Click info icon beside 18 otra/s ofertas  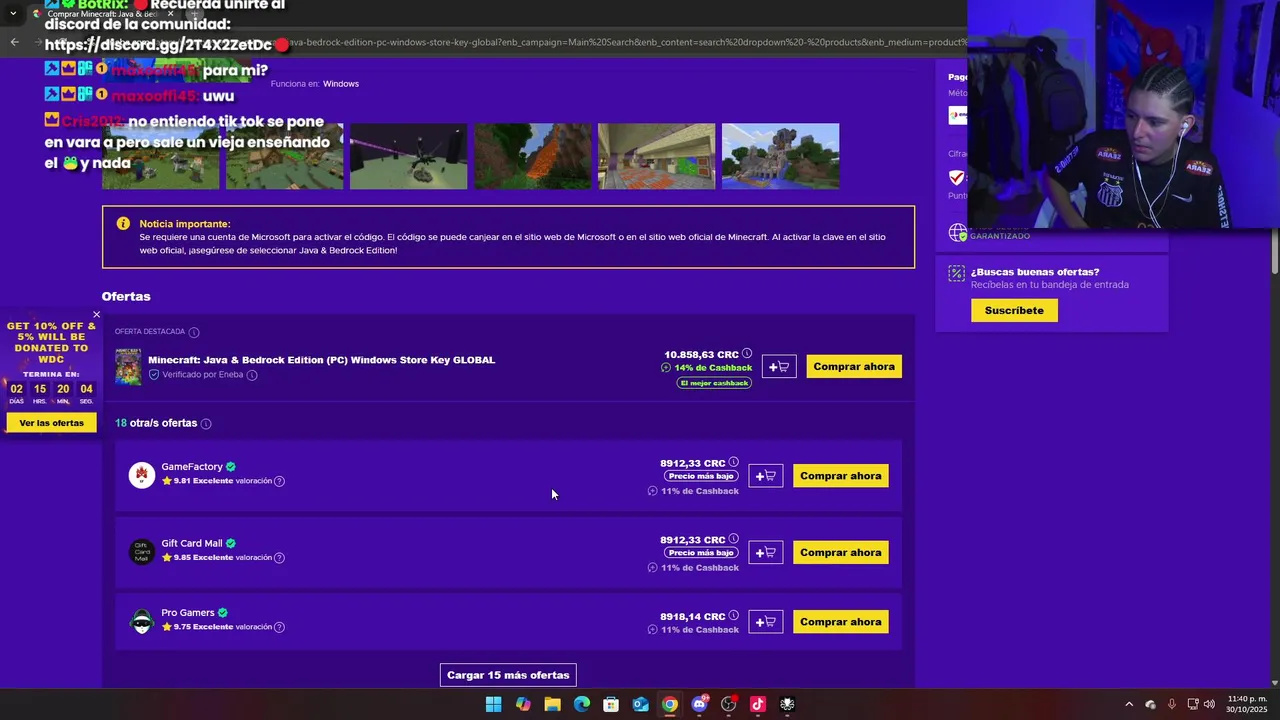click(206, 424)
